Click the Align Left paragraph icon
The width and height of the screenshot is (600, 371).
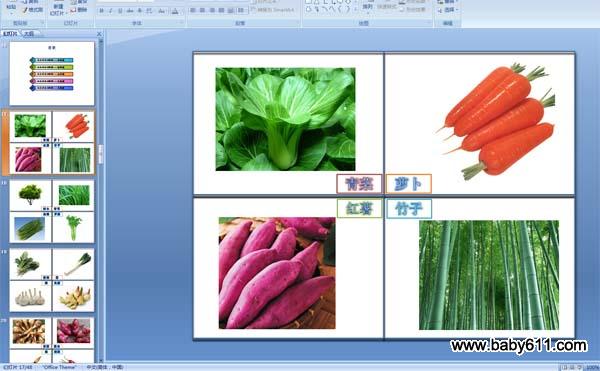click(x=193, y=10)
